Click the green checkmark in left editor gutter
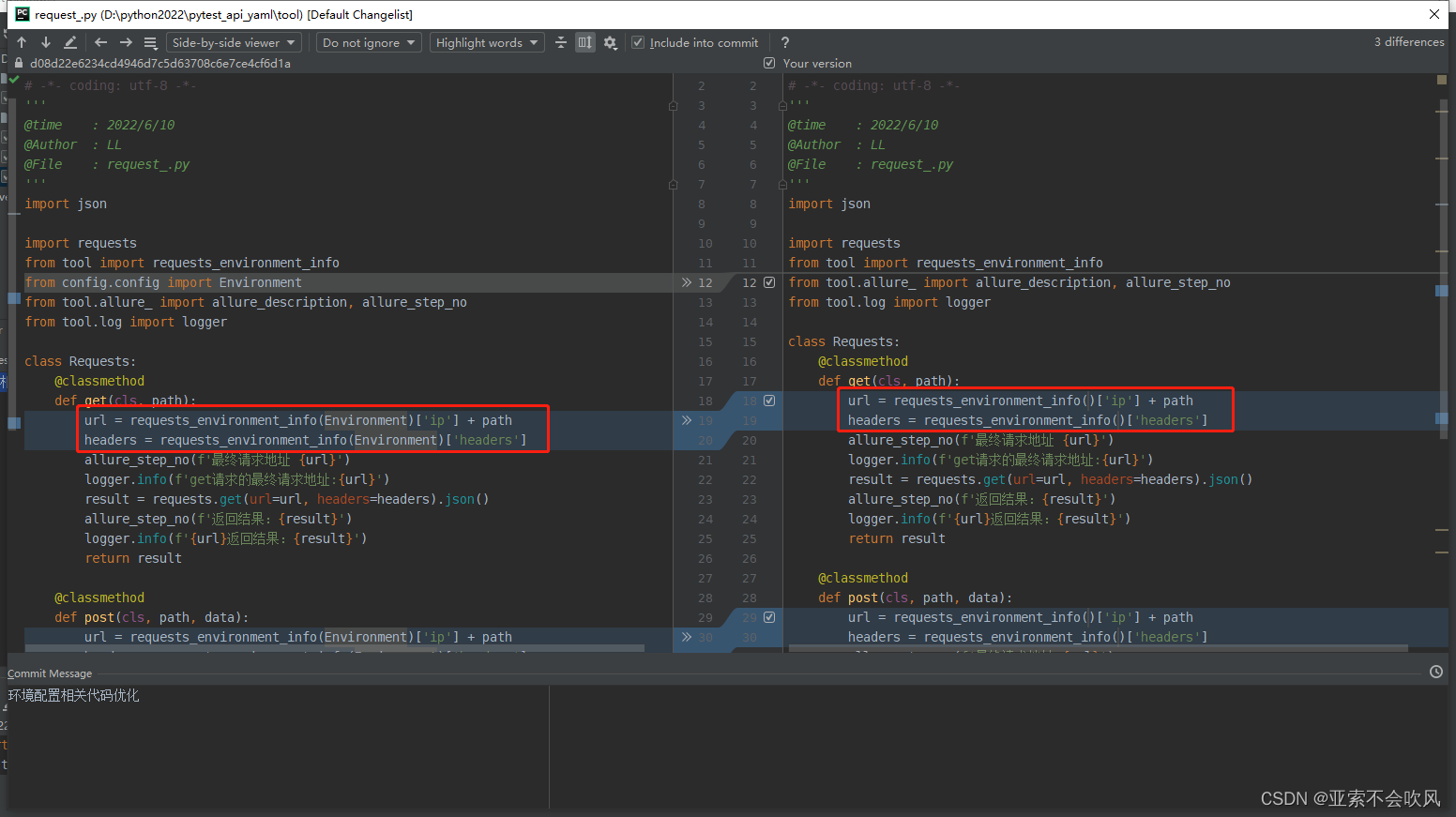Viewport: 1456px width, 817px height. coord(14,81)
